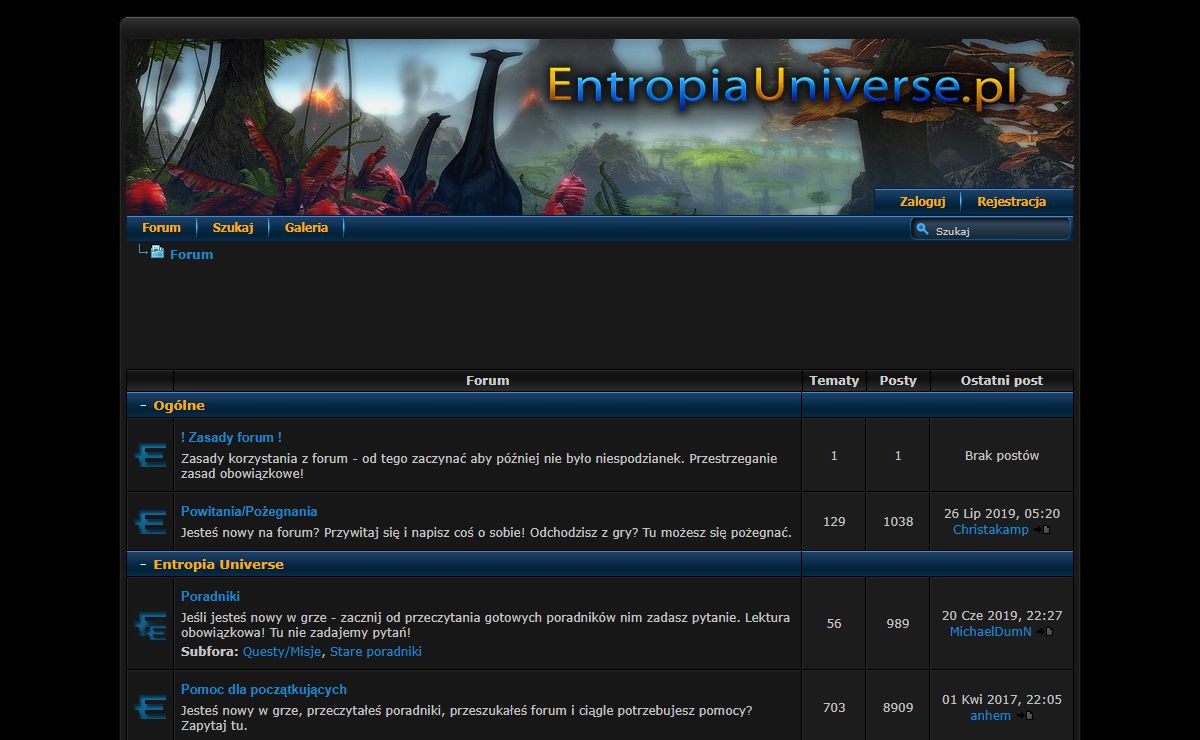Open the Poradniki board
Viewport: 1200px width, 740px height.
[210, 596]
